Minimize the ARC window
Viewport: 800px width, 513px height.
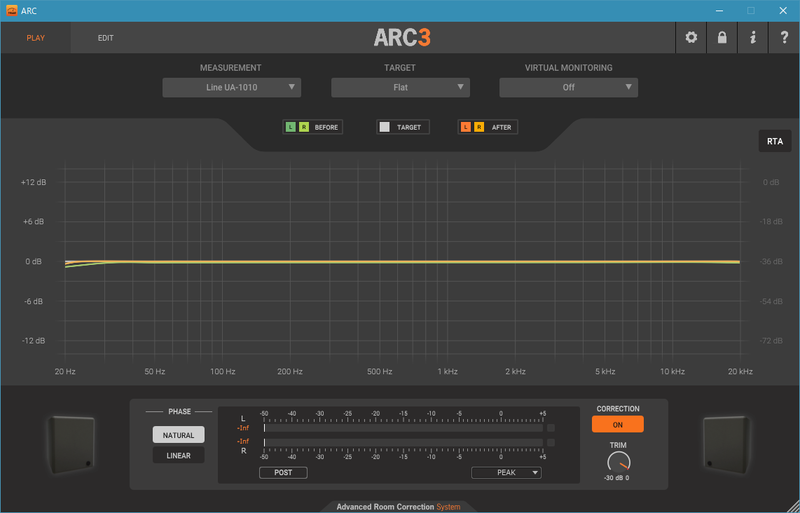719,11
